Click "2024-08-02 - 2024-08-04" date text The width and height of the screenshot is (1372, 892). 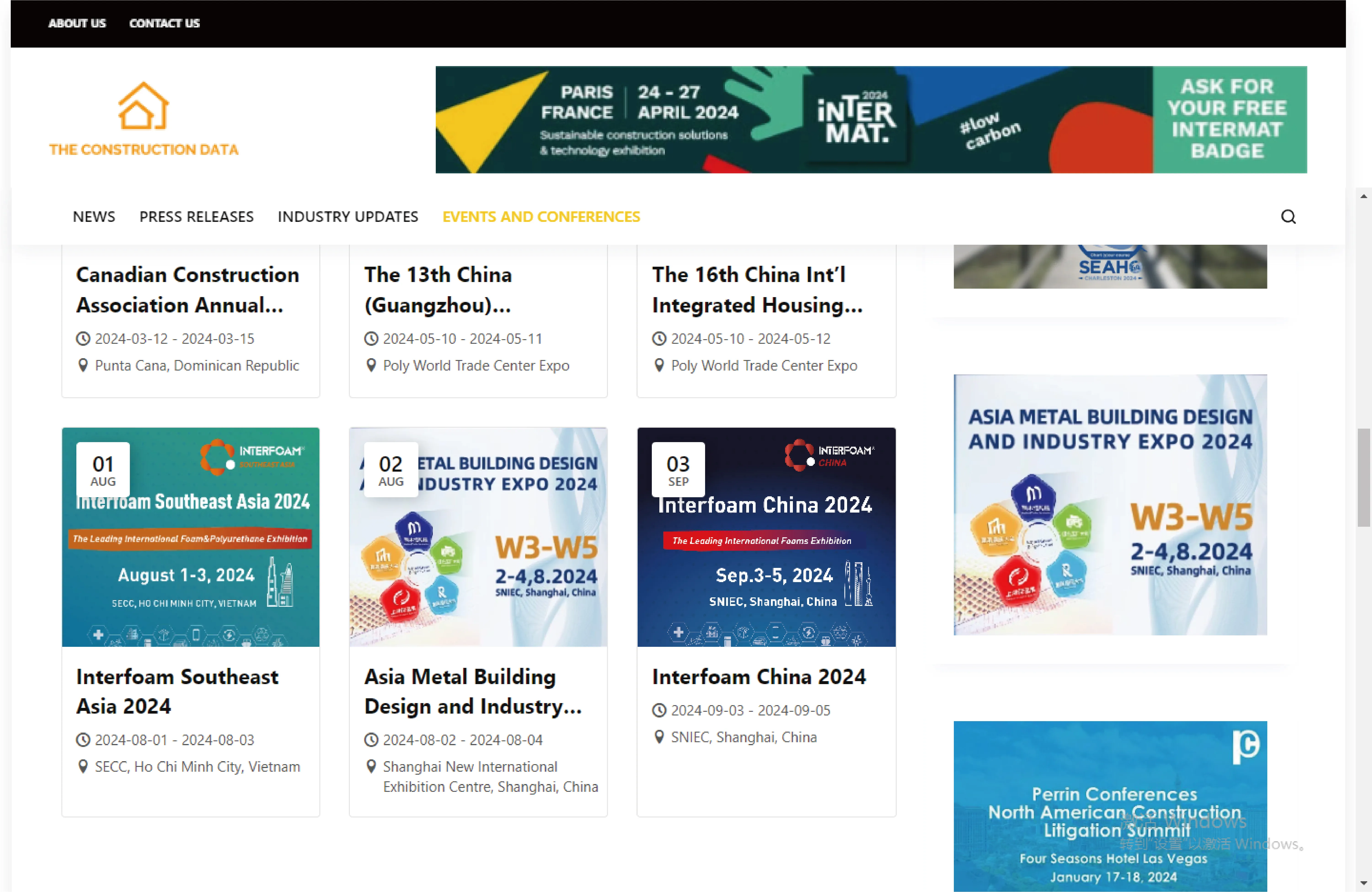(463, 740)
